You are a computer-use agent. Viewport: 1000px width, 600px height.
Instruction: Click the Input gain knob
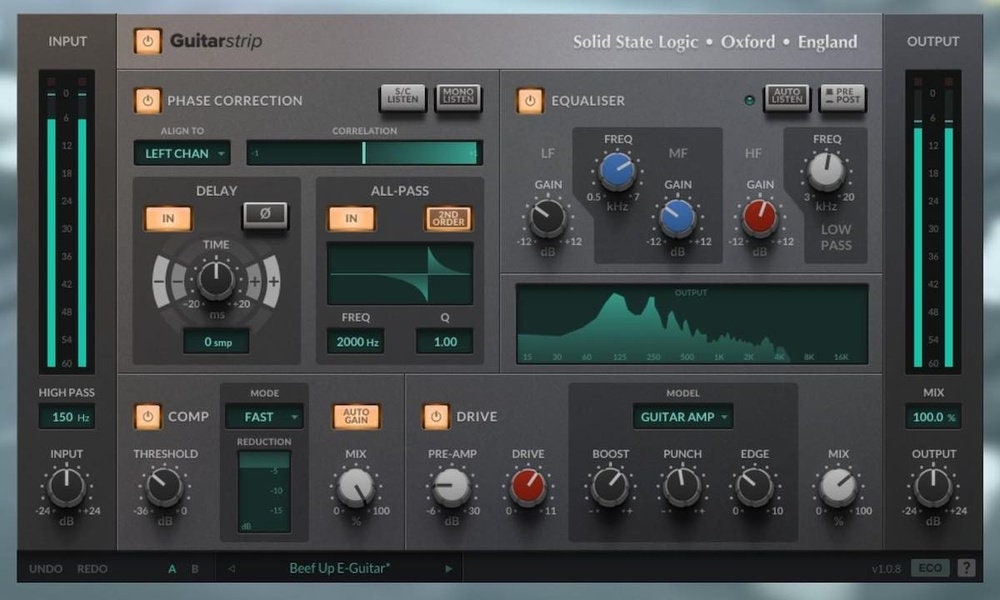pyautogui.click(x=66, y=487)
